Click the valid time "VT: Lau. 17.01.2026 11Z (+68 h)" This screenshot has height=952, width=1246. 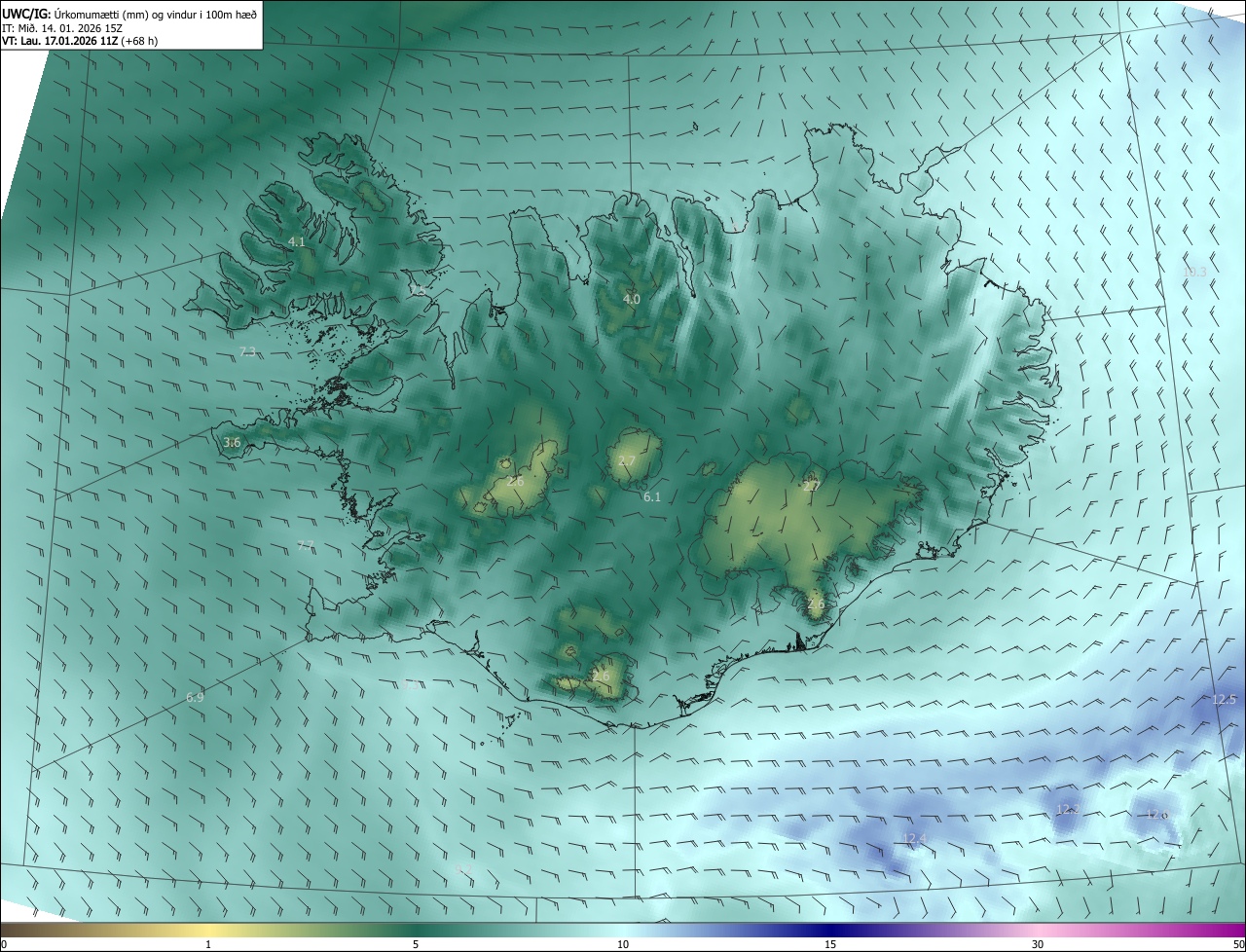(x=80, y=41)
